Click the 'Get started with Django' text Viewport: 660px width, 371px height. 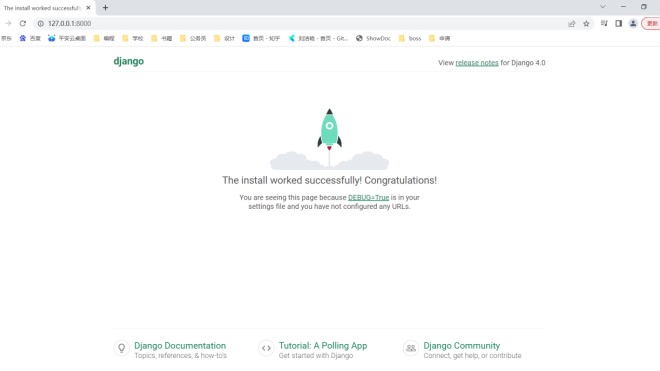click(316, 356)
